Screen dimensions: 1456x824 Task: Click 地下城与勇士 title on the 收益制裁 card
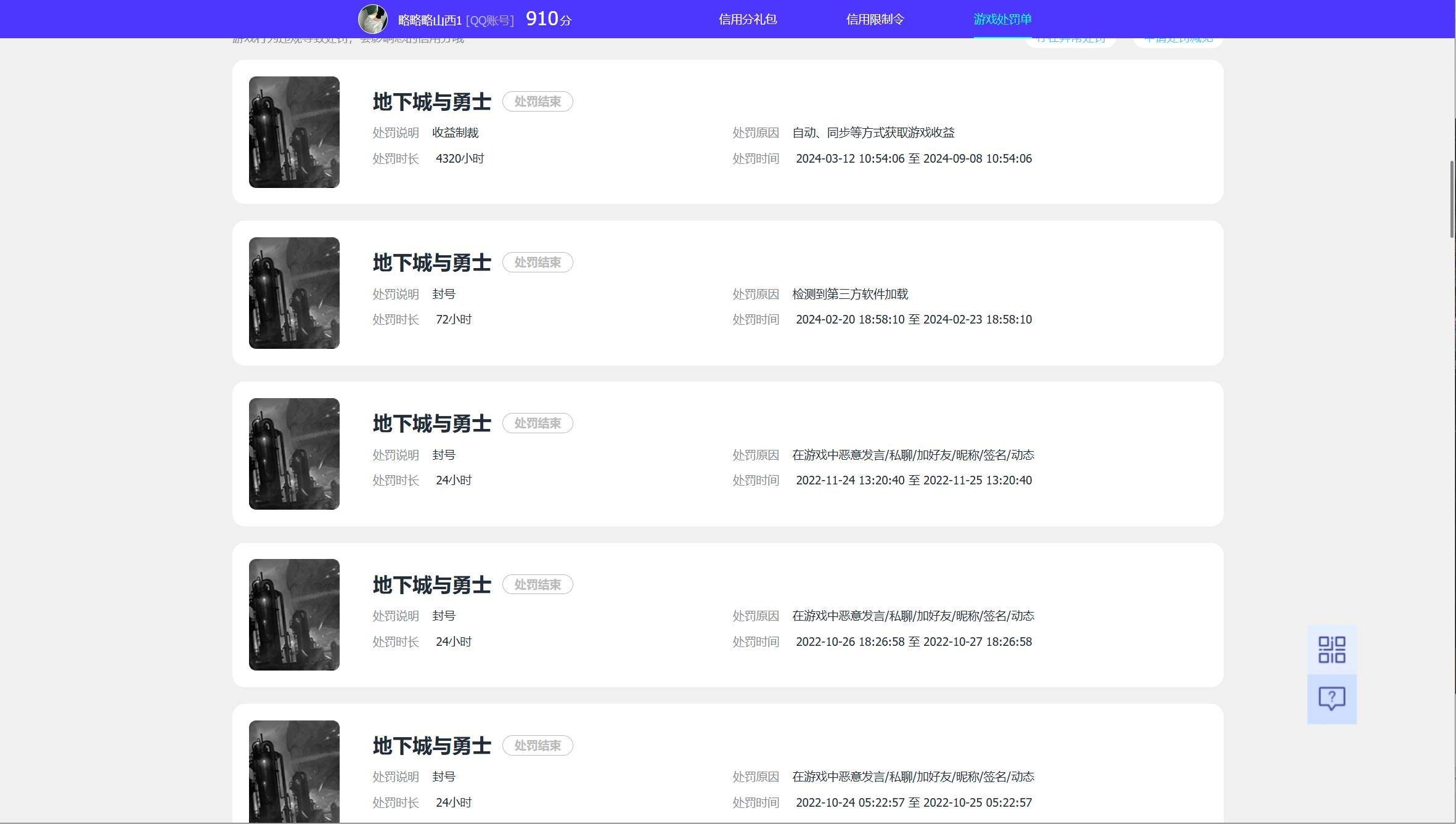(431, 102)
